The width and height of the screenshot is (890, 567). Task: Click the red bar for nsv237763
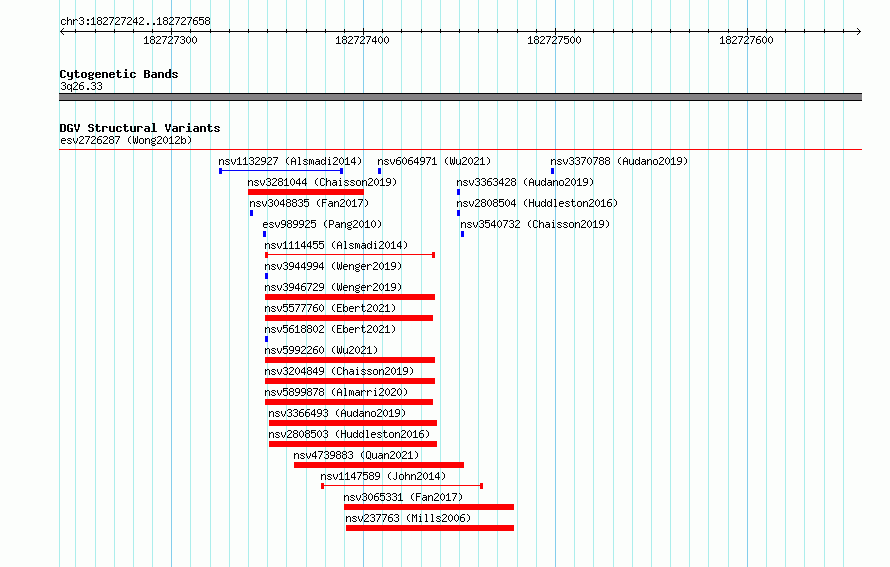click(x=430, y=528)
